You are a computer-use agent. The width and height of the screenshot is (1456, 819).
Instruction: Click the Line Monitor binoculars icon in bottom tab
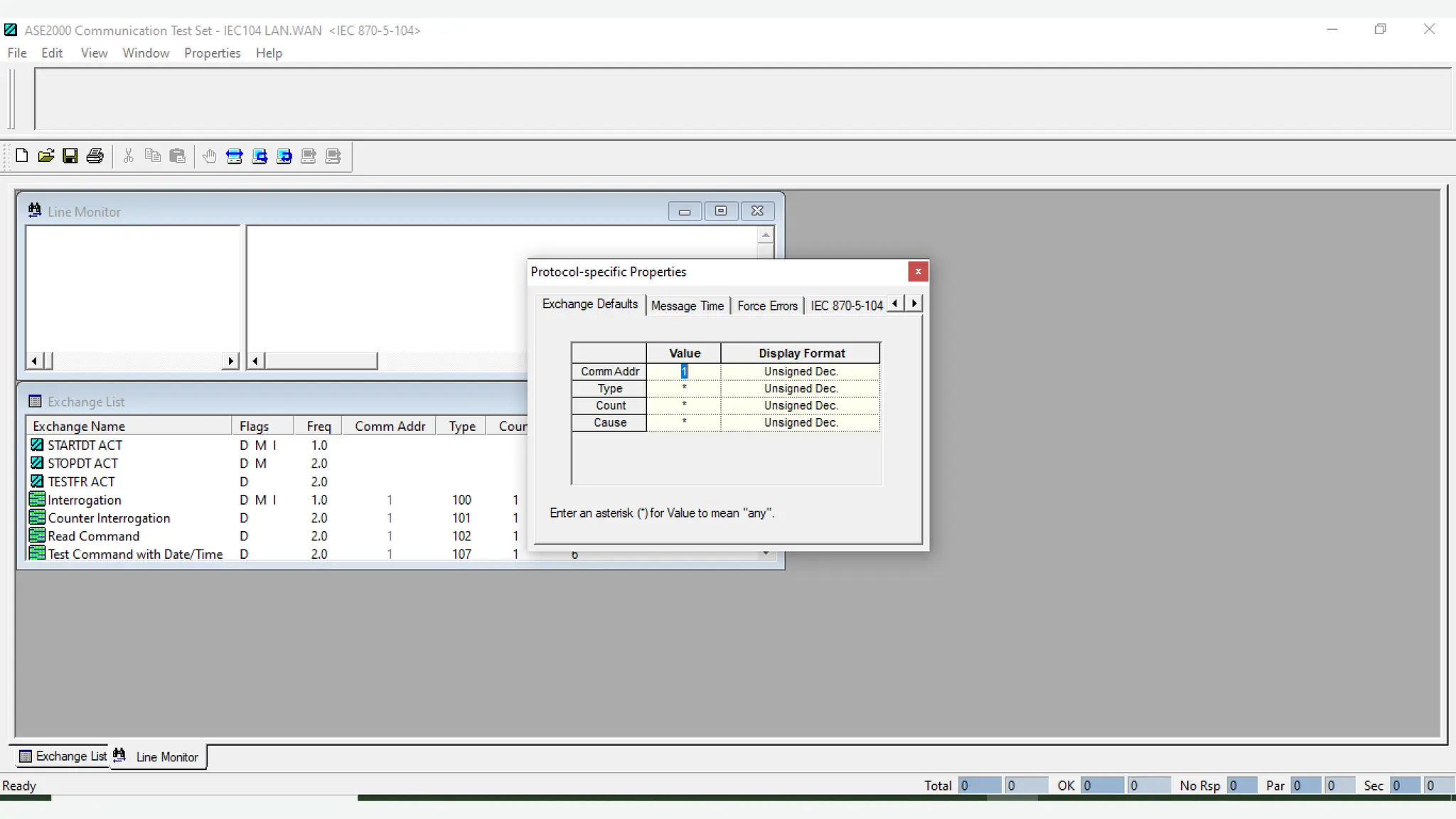tap(119, 755)
